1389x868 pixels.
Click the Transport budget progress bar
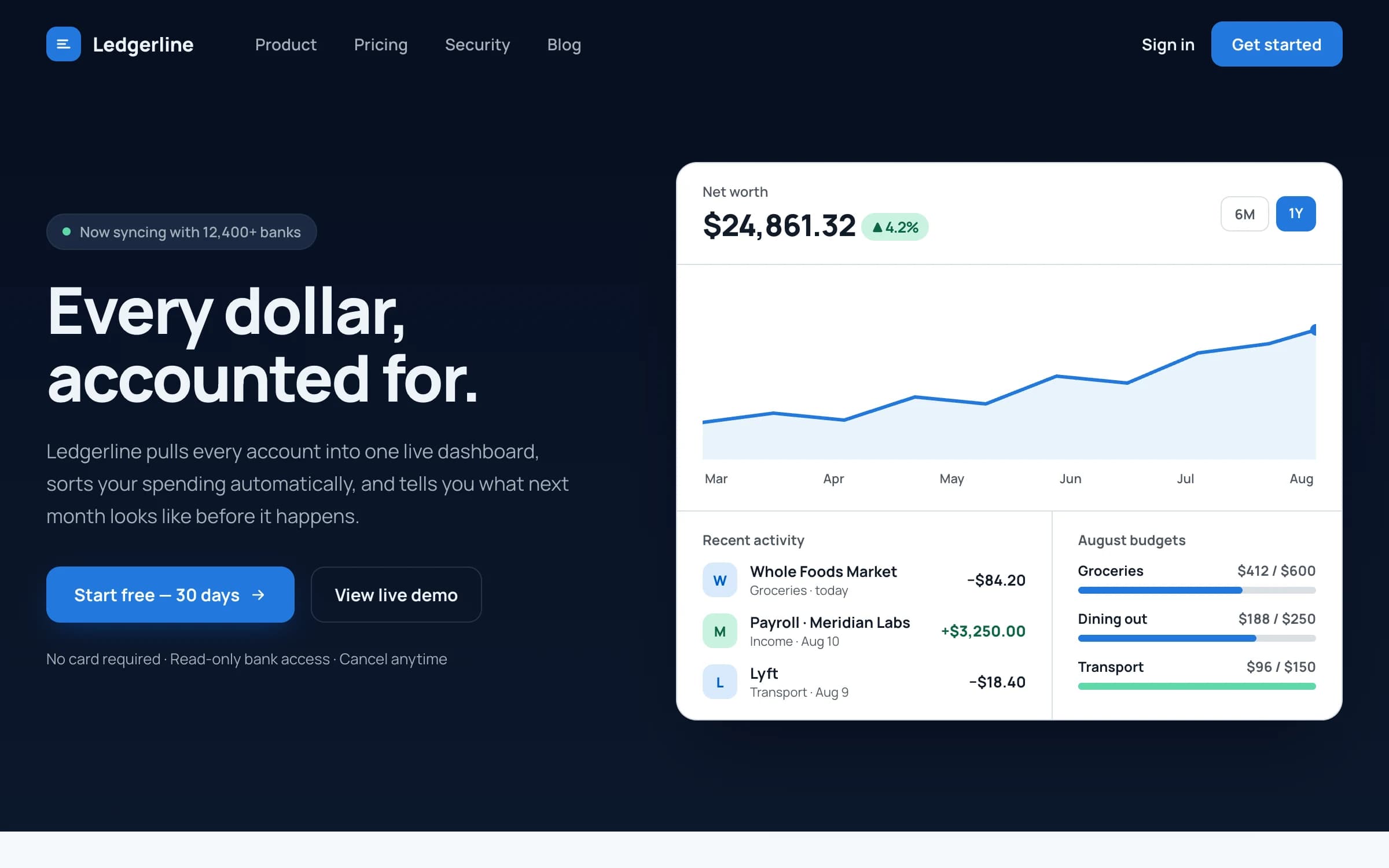1197,686
